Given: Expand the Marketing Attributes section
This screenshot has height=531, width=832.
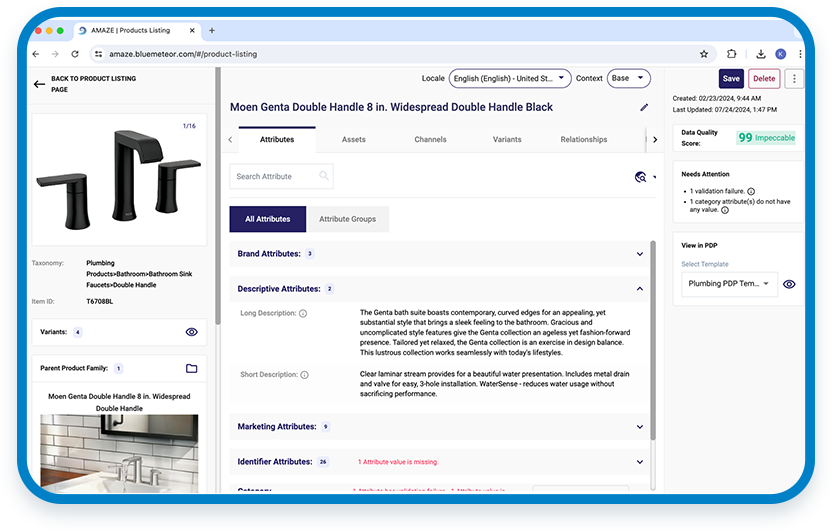Looking at the screenshot, I should (x=640, y=427).
